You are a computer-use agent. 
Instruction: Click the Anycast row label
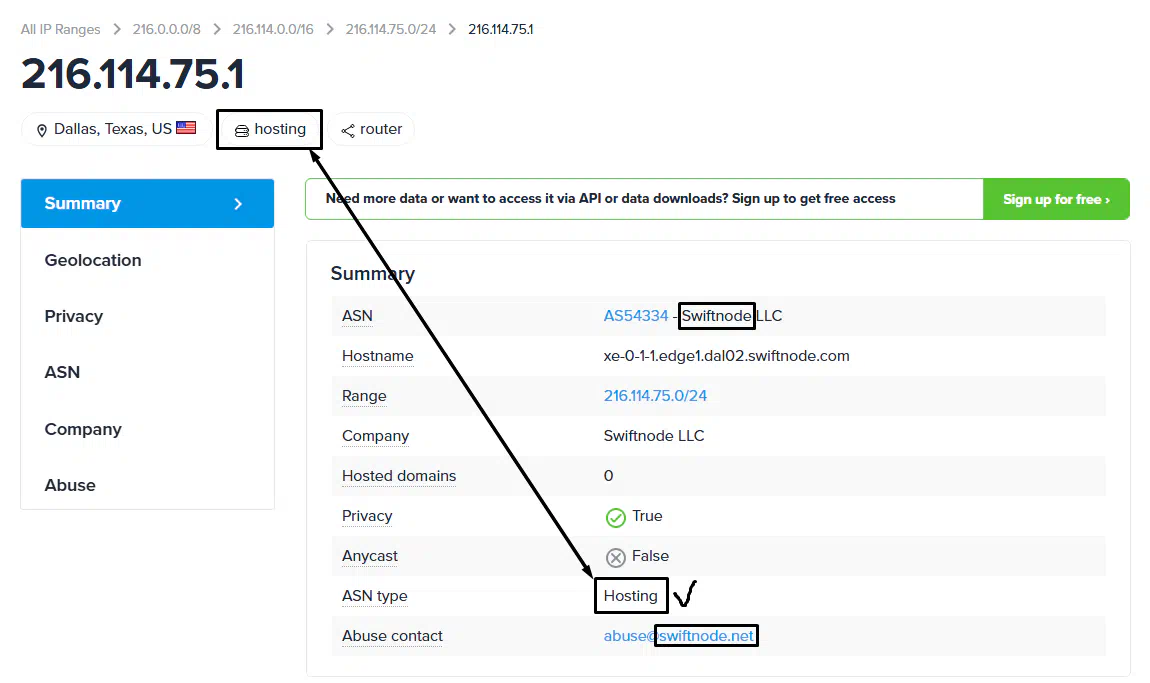370,556
